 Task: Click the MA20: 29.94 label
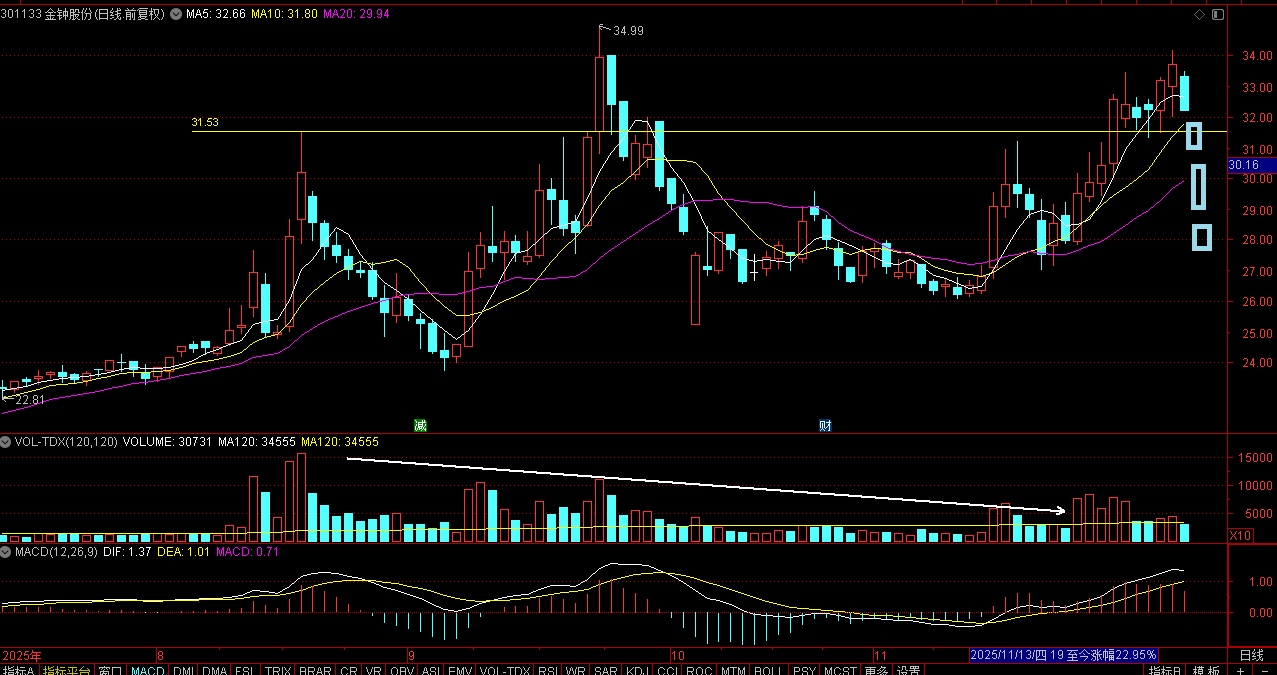(356, 15)
